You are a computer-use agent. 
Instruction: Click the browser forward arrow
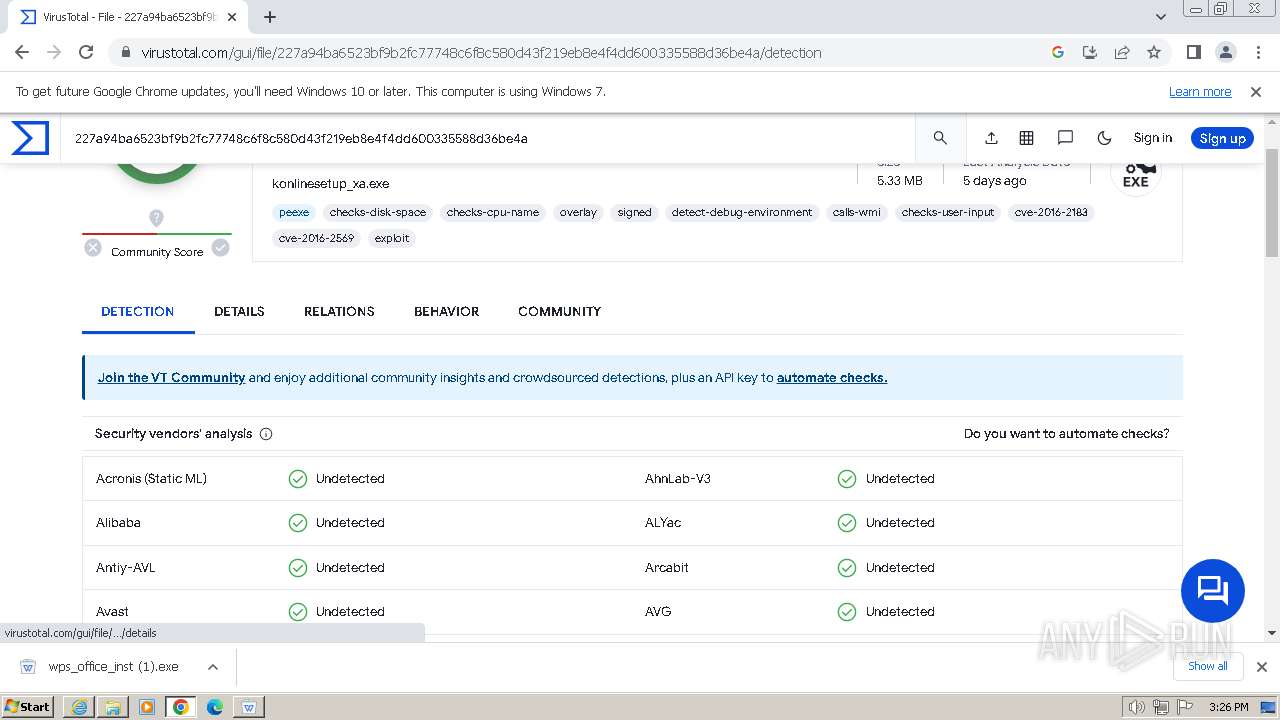(x=54, y=52)
